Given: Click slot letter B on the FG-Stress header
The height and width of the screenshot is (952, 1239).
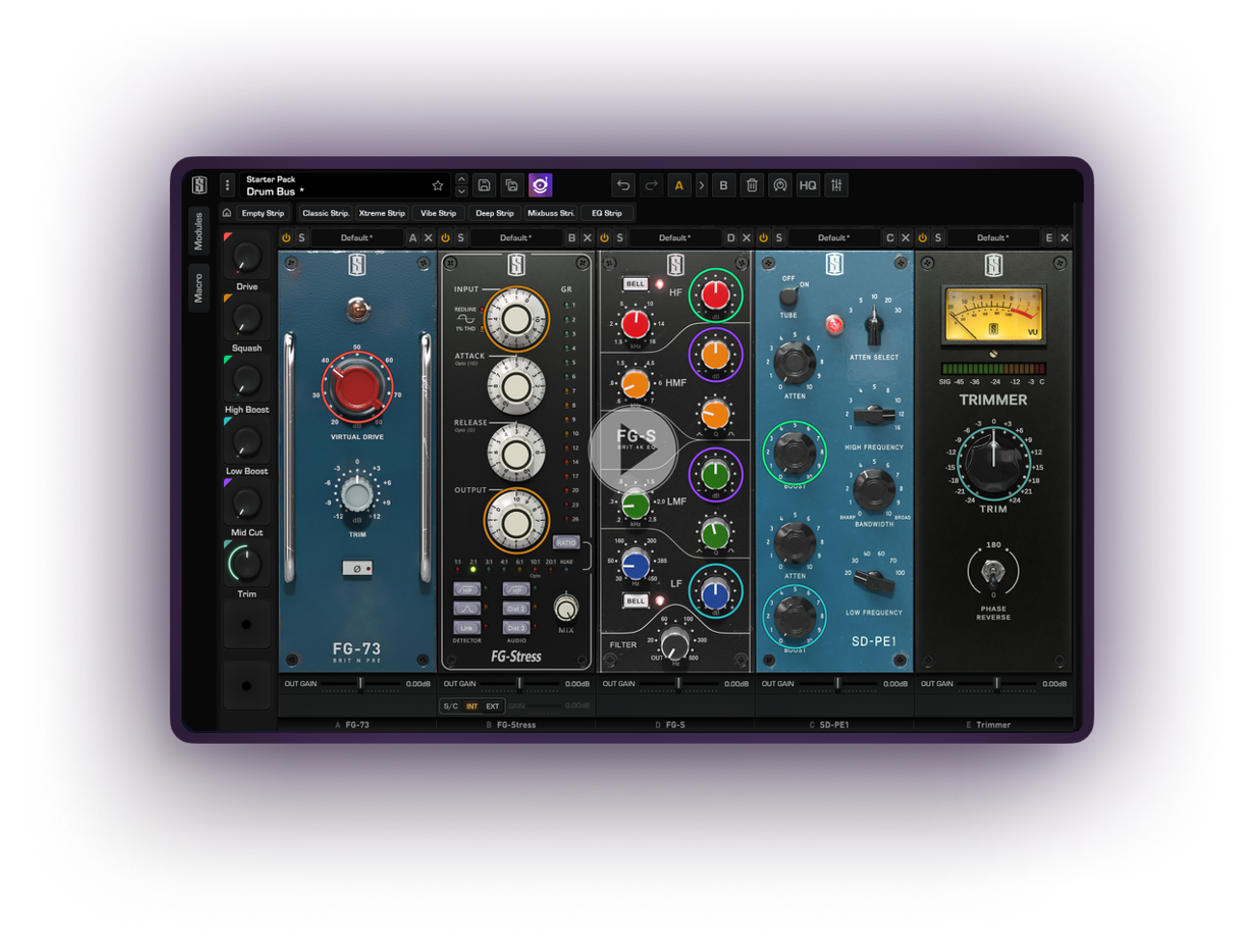Looking at the screenshot, I should 572,238.
